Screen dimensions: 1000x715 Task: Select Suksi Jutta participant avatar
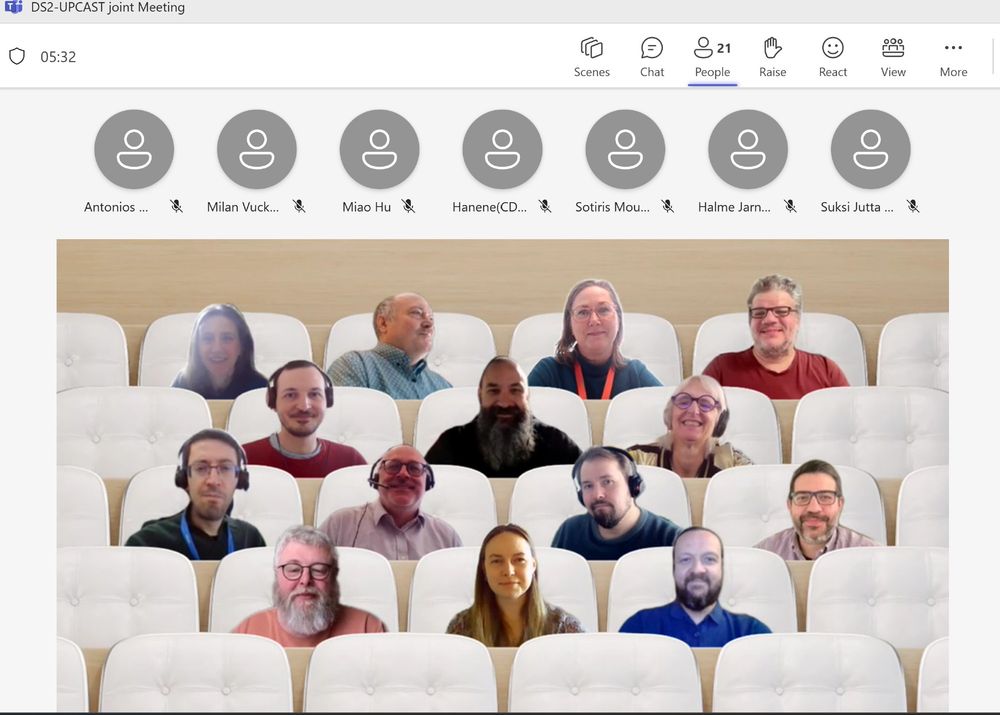coord(871,149)
